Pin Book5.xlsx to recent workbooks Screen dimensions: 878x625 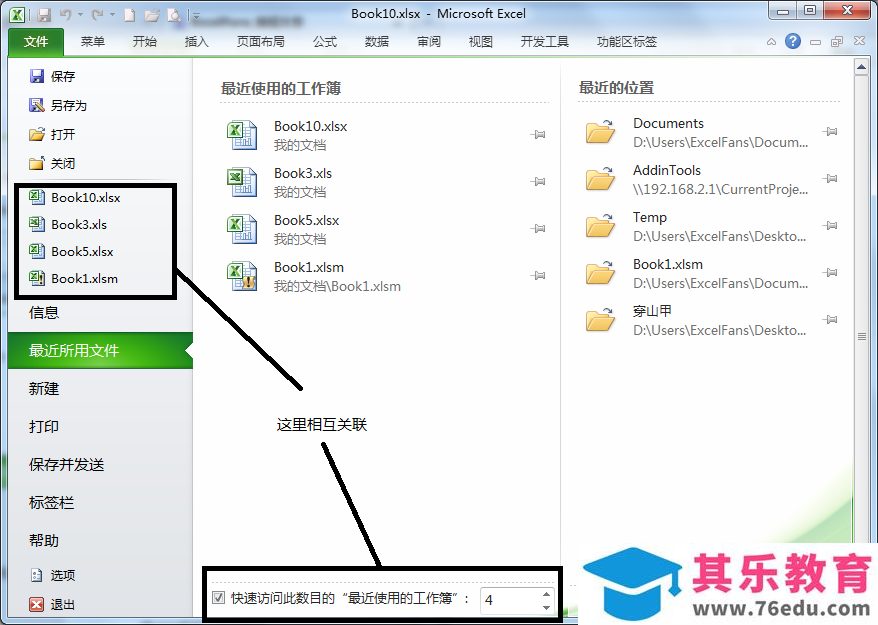point(538,228)
